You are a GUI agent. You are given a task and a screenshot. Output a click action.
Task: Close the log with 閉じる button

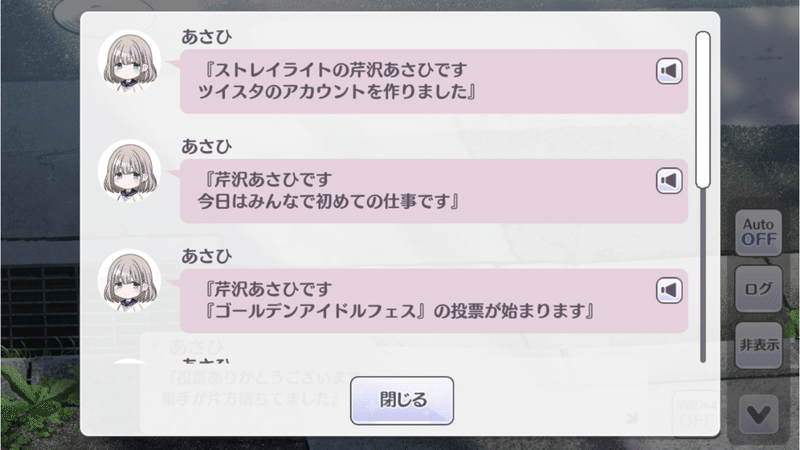click(402, 401)
